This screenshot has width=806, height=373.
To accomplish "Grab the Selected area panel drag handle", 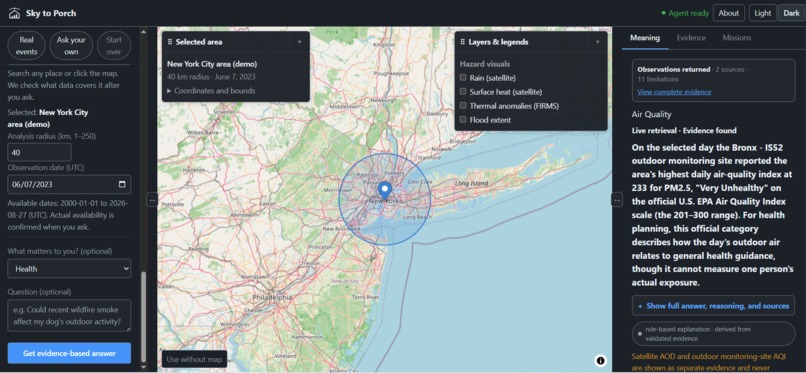I will point(170,42).
